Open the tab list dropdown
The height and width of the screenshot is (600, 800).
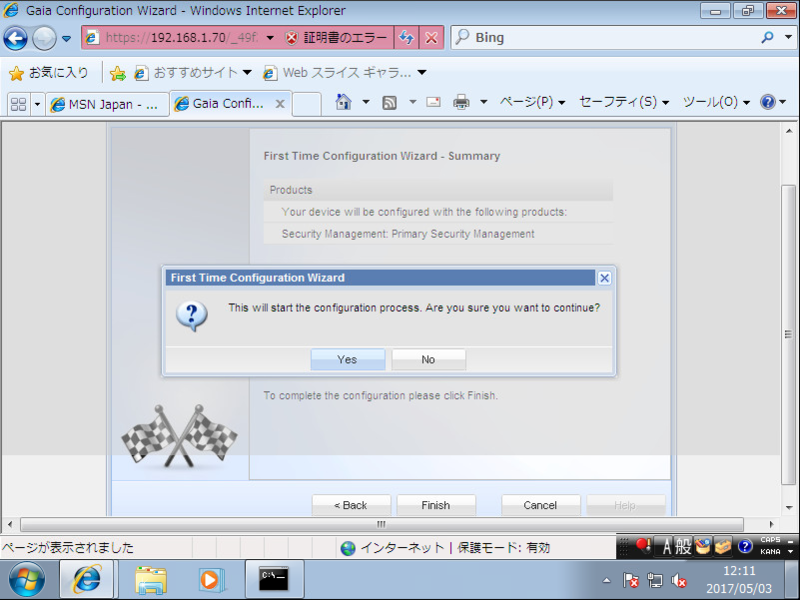pyautogui.click(x=37, y=104)
